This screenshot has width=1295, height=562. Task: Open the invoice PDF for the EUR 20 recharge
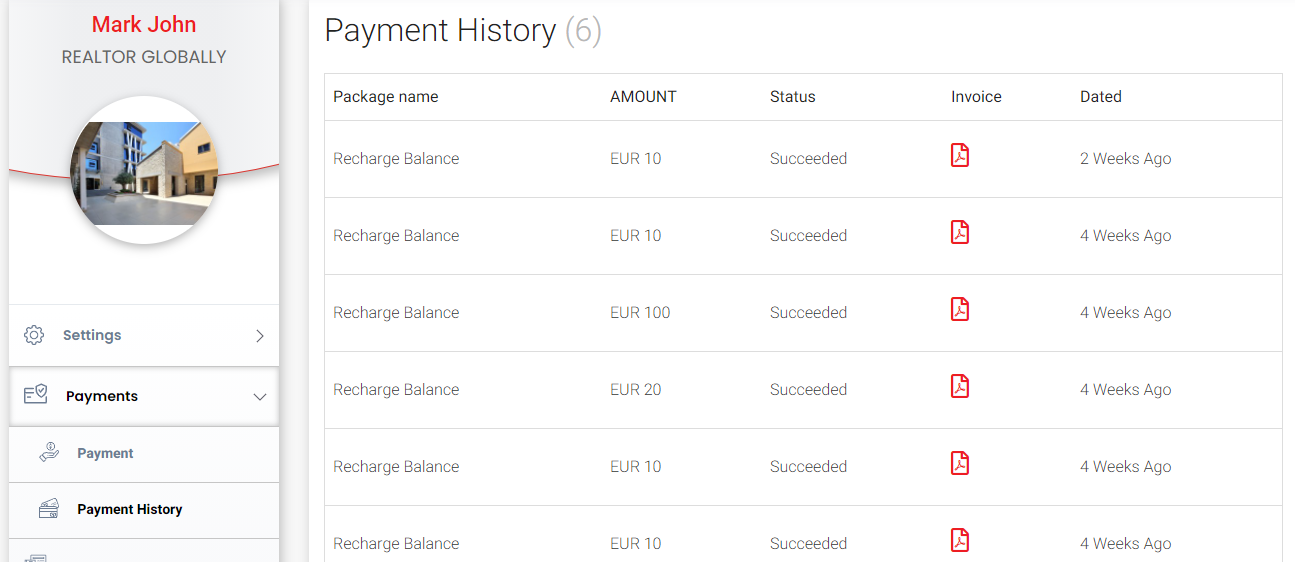960,387
